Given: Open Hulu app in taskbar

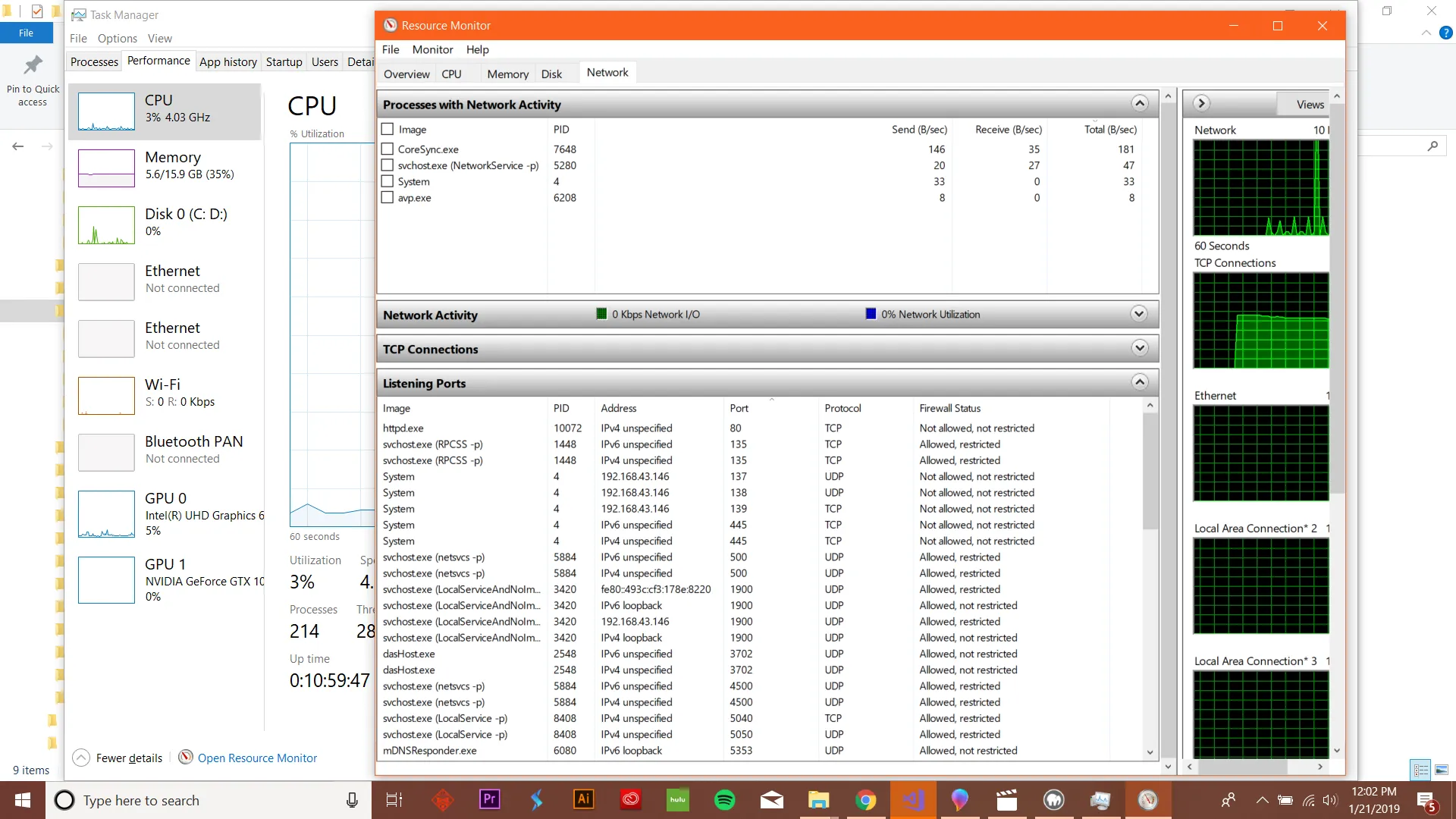Looking at the screenshot, I should coord(678,800).
